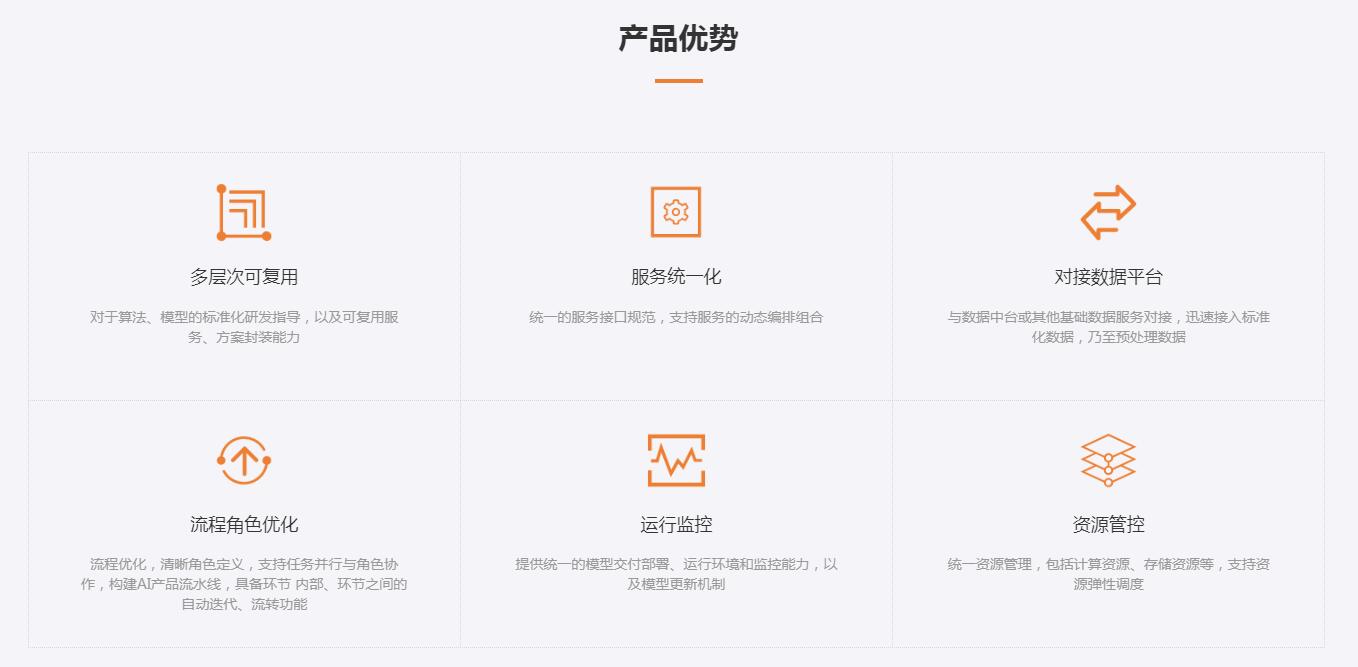This screenshot has height=667, width=1358.
Task: Click the 统一的服务接口规范 description text
Action: tap(676, 317)
